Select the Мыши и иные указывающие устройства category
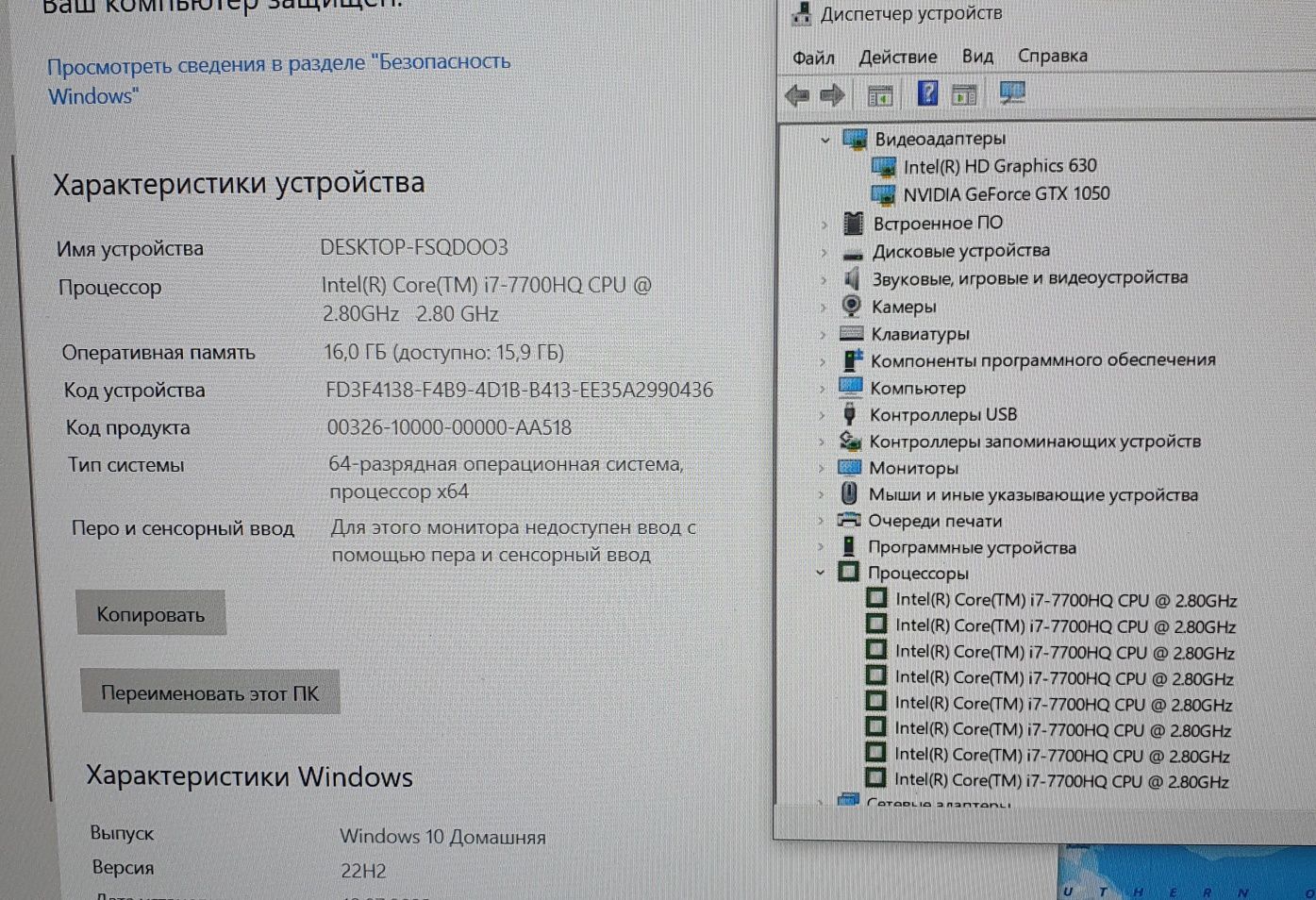 pos(1033,494)
